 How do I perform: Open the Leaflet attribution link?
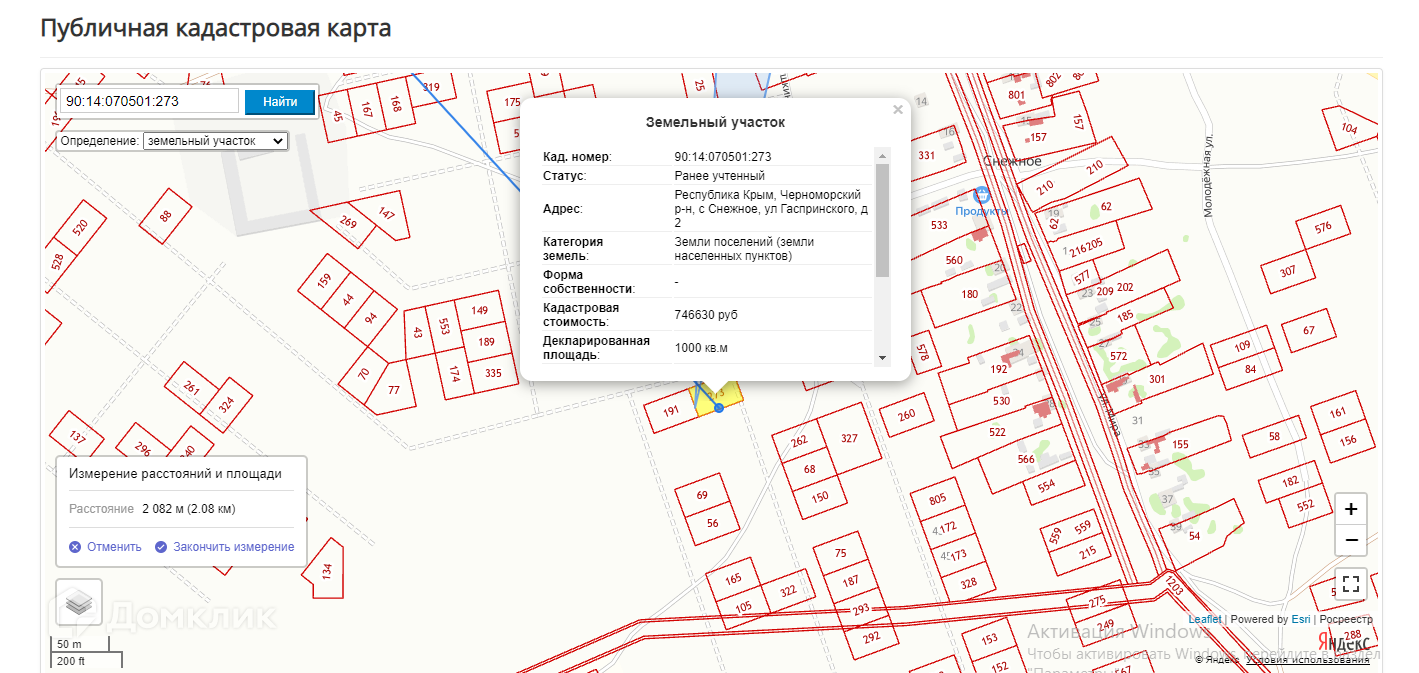(1204, 619)
